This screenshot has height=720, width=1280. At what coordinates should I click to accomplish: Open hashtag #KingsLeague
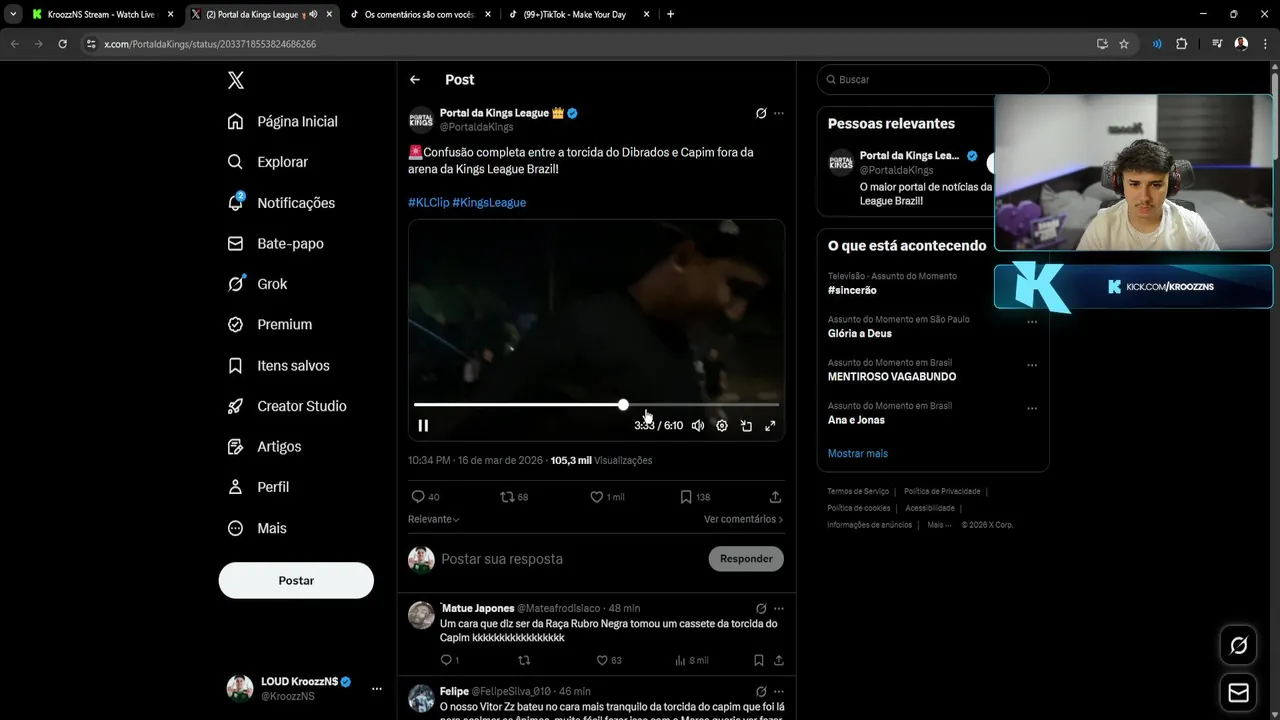coord(489,202)
